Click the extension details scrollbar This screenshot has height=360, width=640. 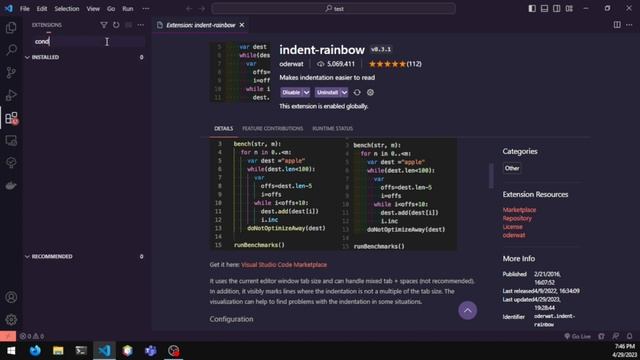coord(491,176)
